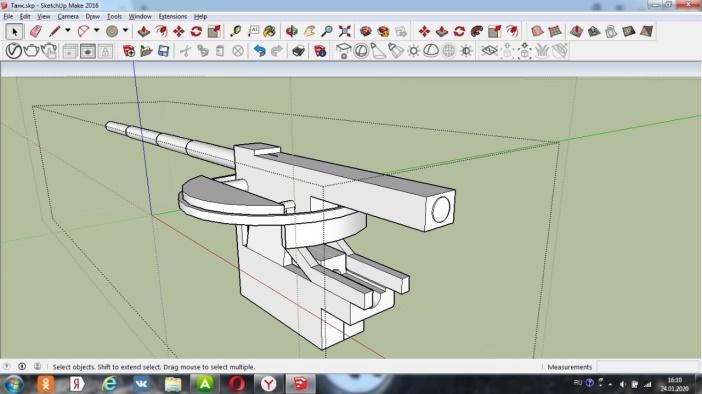Click the Print icon
Viewport: 702px width, 394px height.
tap(298, 51)
